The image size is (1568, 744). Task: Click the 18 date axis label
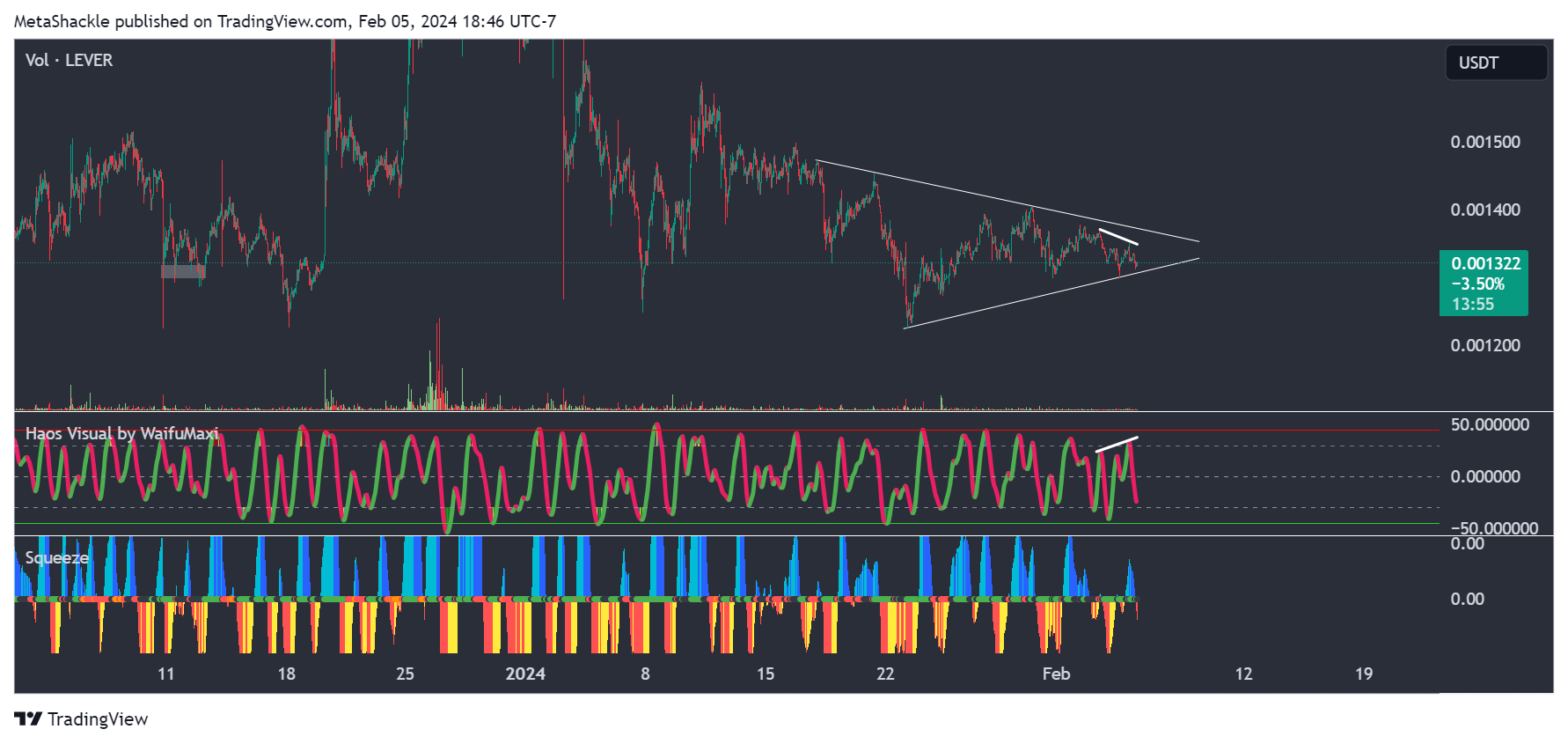click(x=286, y=674)
